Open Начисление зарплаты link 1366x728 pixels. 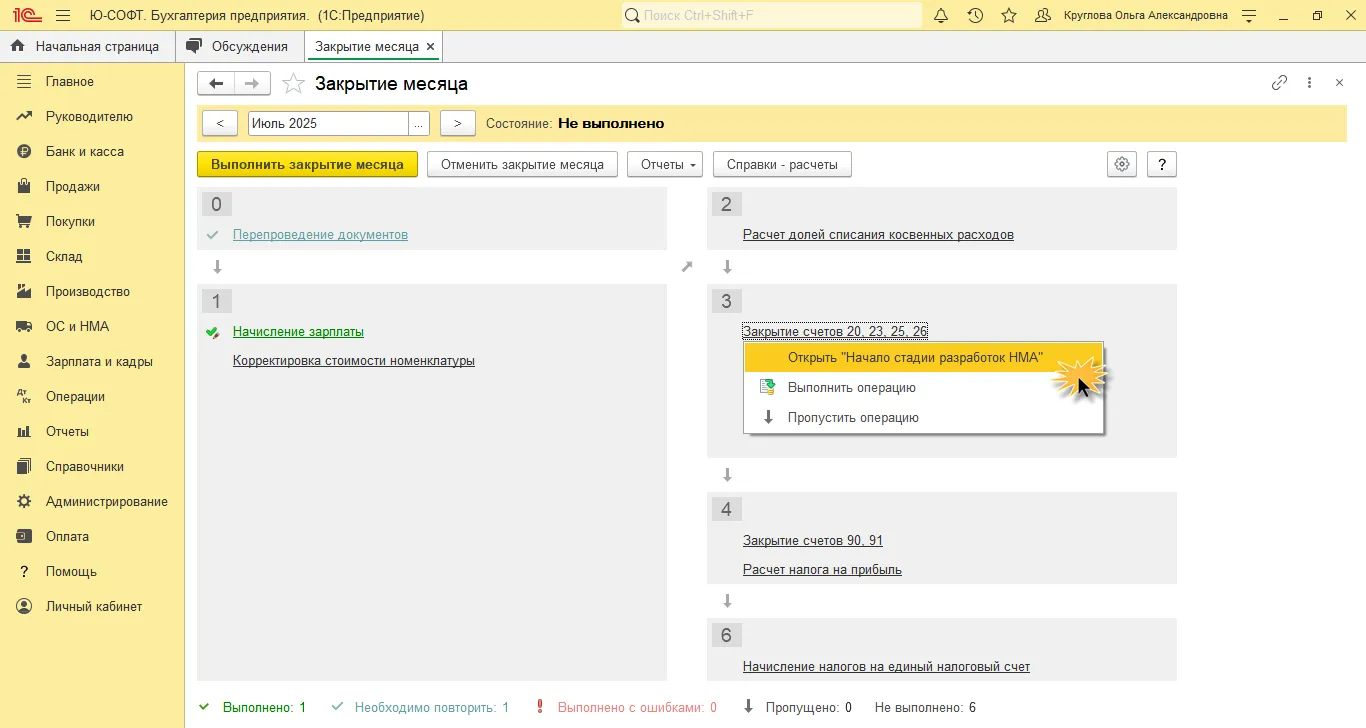[x=298, y=332]
